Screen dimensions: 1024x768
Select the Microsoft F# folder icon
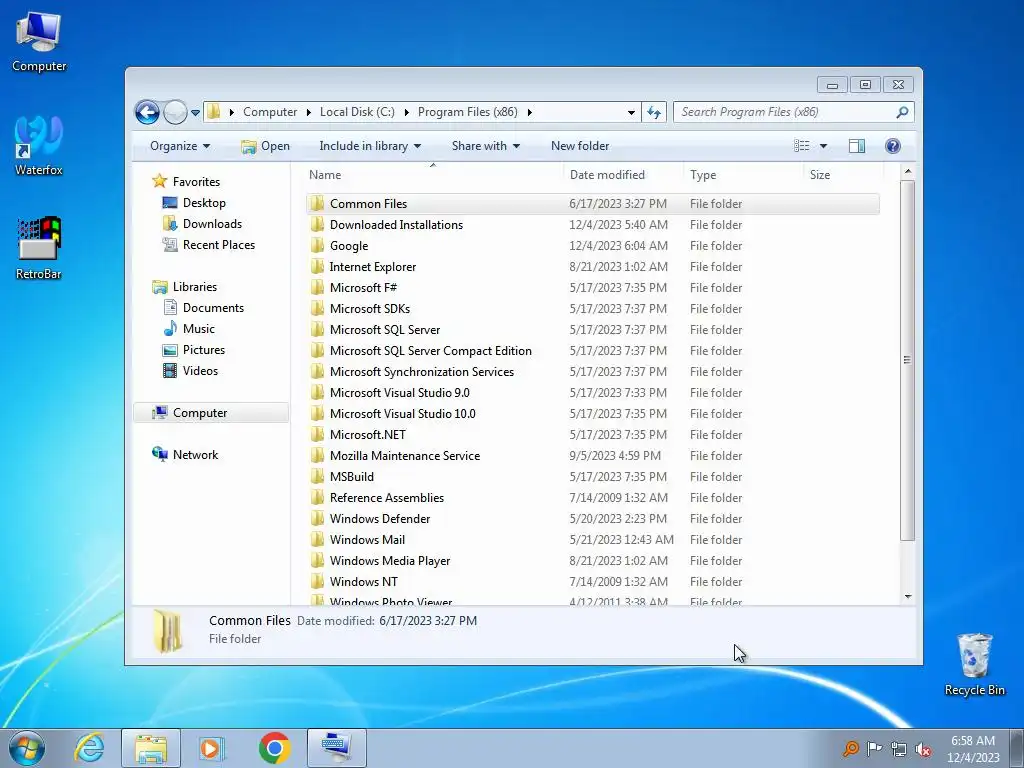(x=317, y=287)
